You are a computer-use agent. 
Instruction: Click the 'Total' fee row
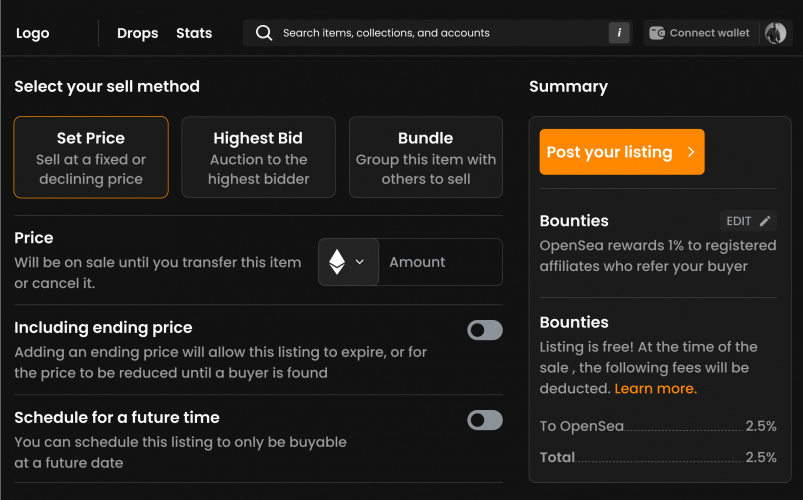[x=658, y=457]
